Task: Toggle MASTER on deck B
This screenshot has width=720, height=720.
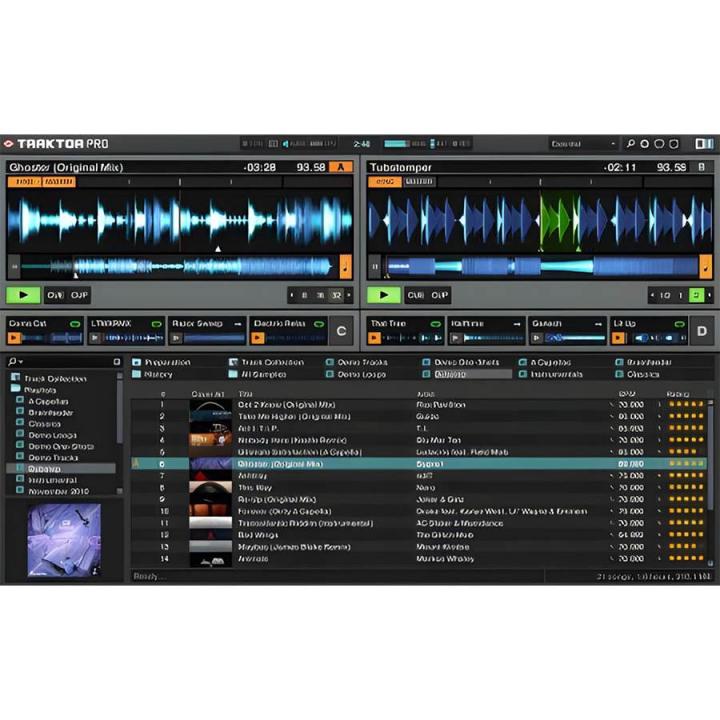Action: (419, 182)
